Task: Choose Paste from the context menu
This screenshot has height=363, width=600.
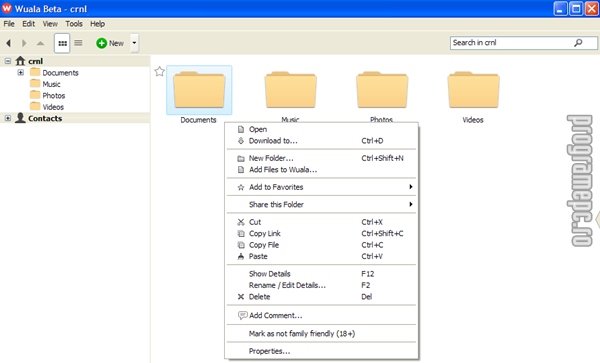Action: [x=321, y=256]
